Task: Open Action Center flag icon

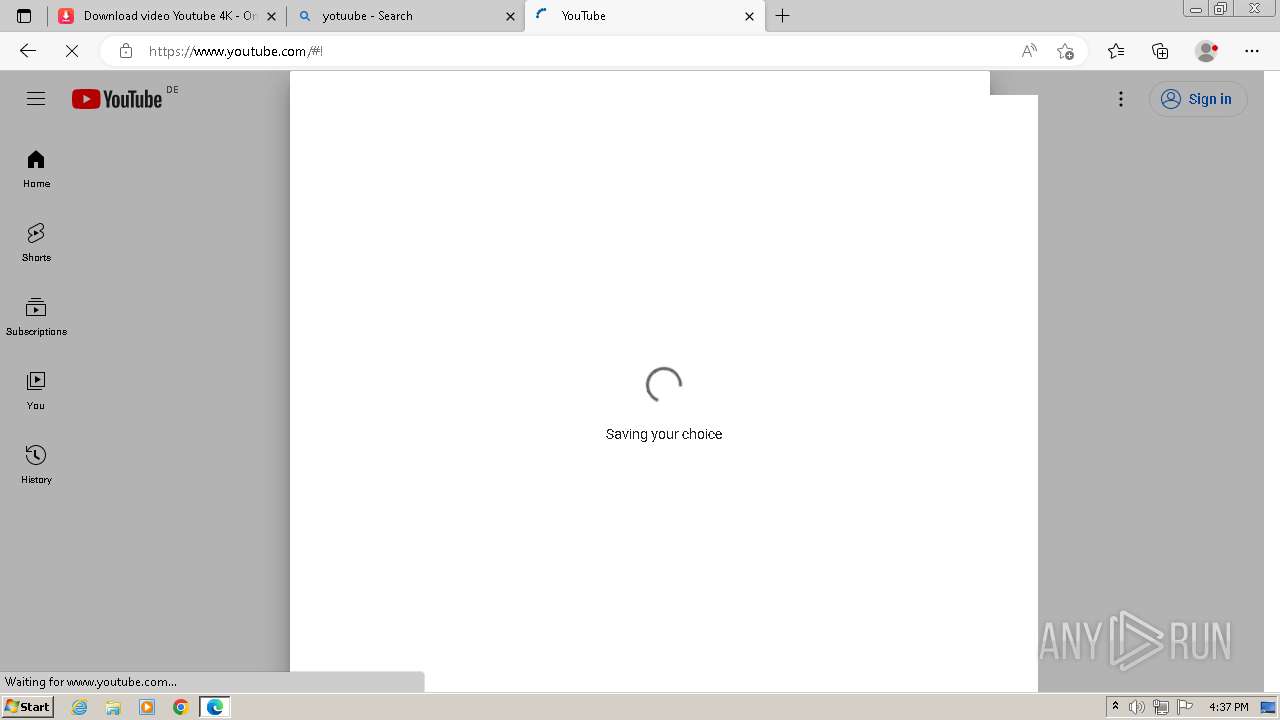Action: [1185, 707]
